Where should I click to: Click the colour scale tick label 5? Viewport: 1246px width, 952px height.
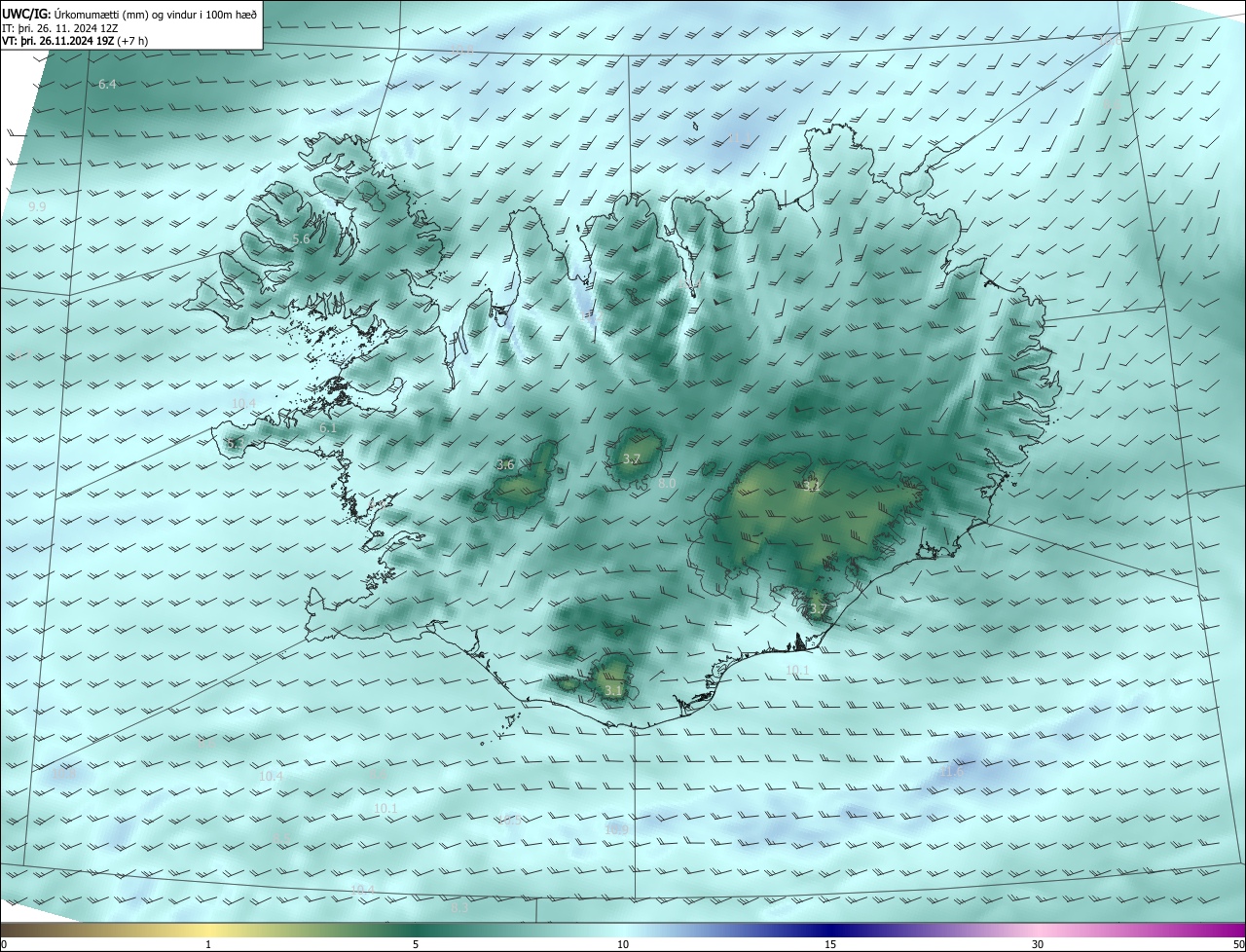coord(416,945)
